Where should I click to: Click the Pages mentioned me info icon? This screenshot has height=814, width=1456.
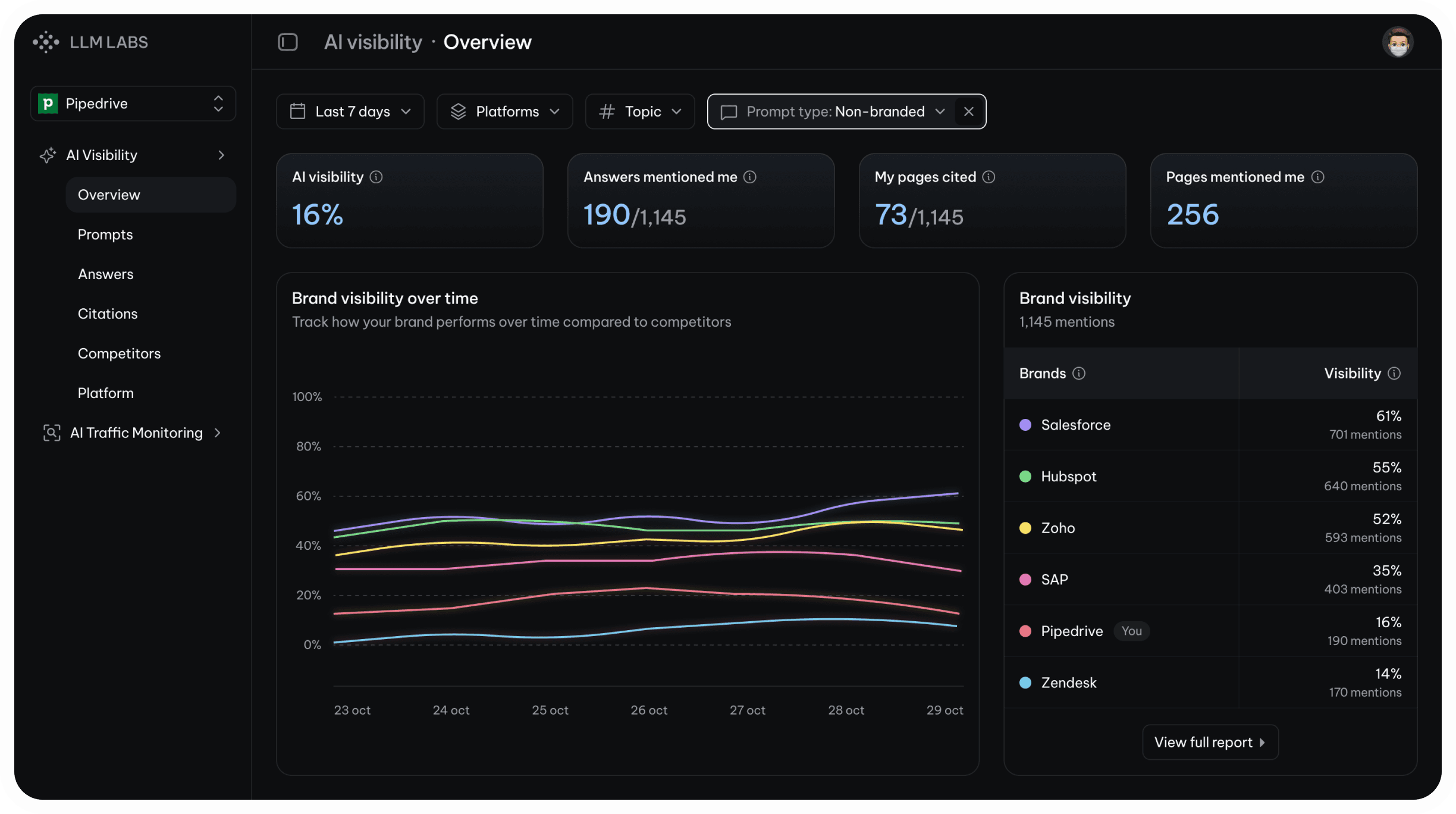(1317, 177)
